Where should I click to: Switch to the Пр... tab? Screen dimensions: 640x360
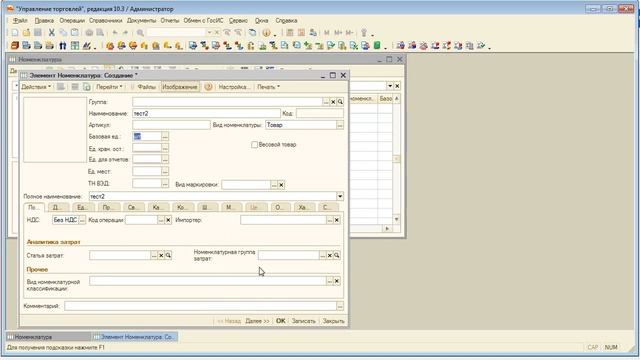point(108,207)
